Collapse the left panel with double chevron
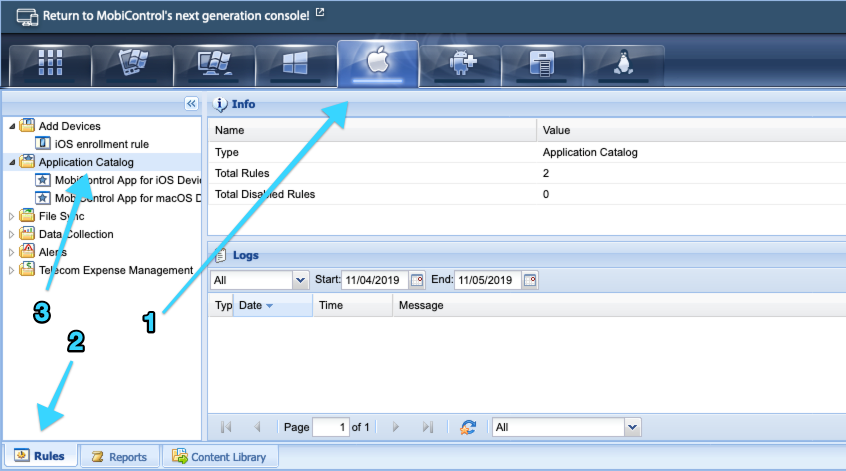 [x=192, y=104]
